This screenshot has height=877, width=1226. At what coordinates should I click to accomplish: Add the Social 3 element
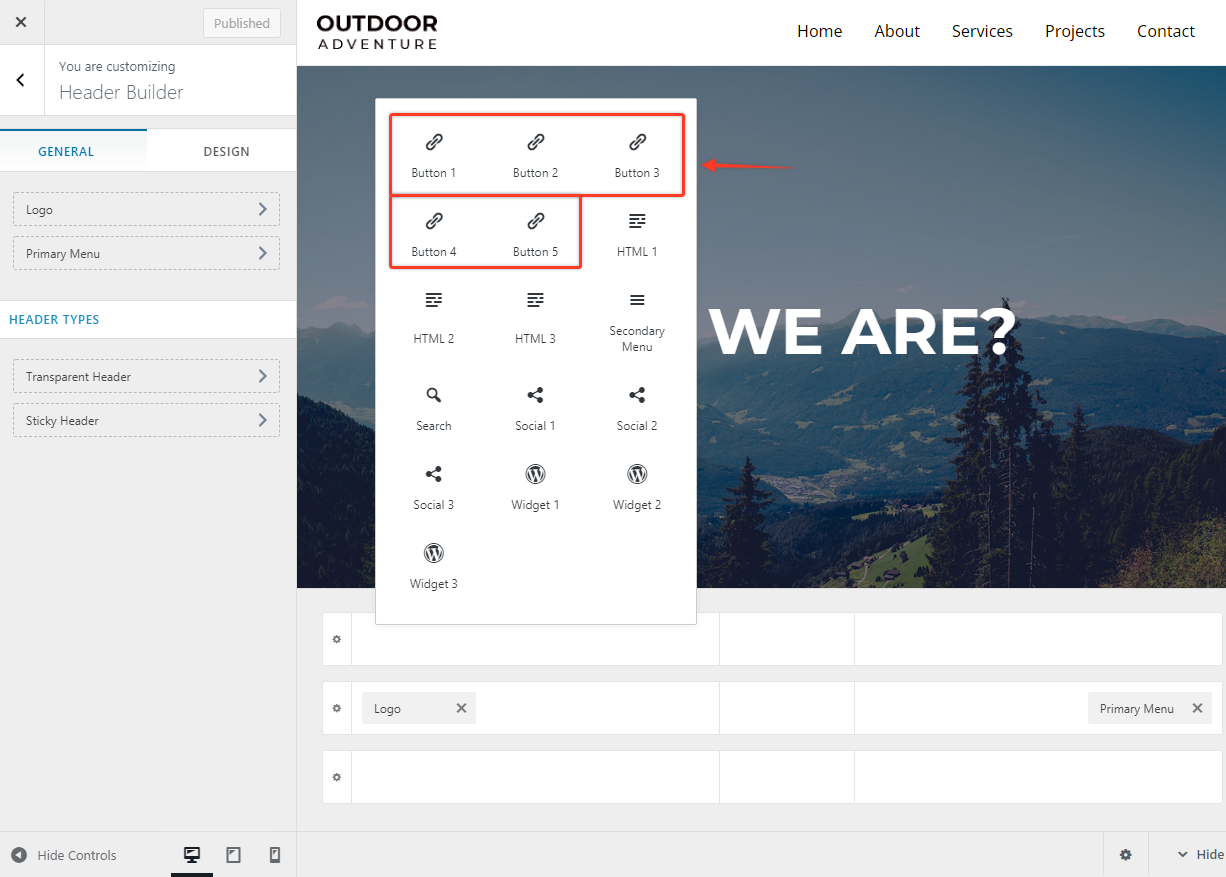click(433, 488)
